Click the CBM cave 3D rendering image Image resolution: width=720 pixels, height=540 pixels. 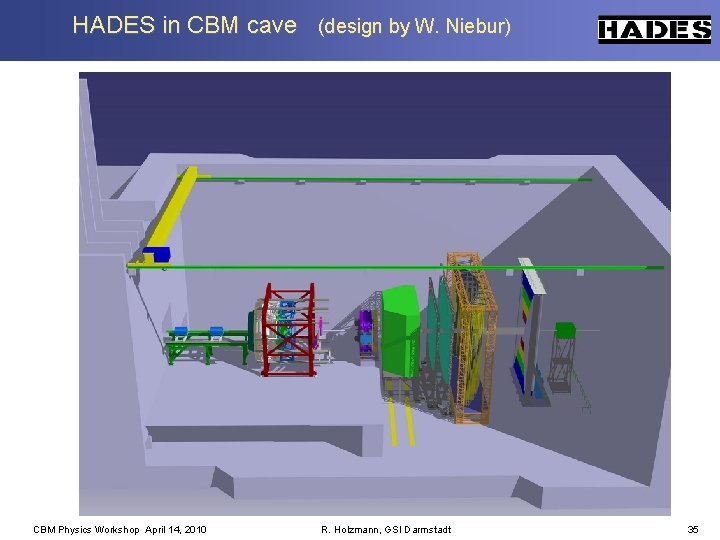click(x=375, y=293)
